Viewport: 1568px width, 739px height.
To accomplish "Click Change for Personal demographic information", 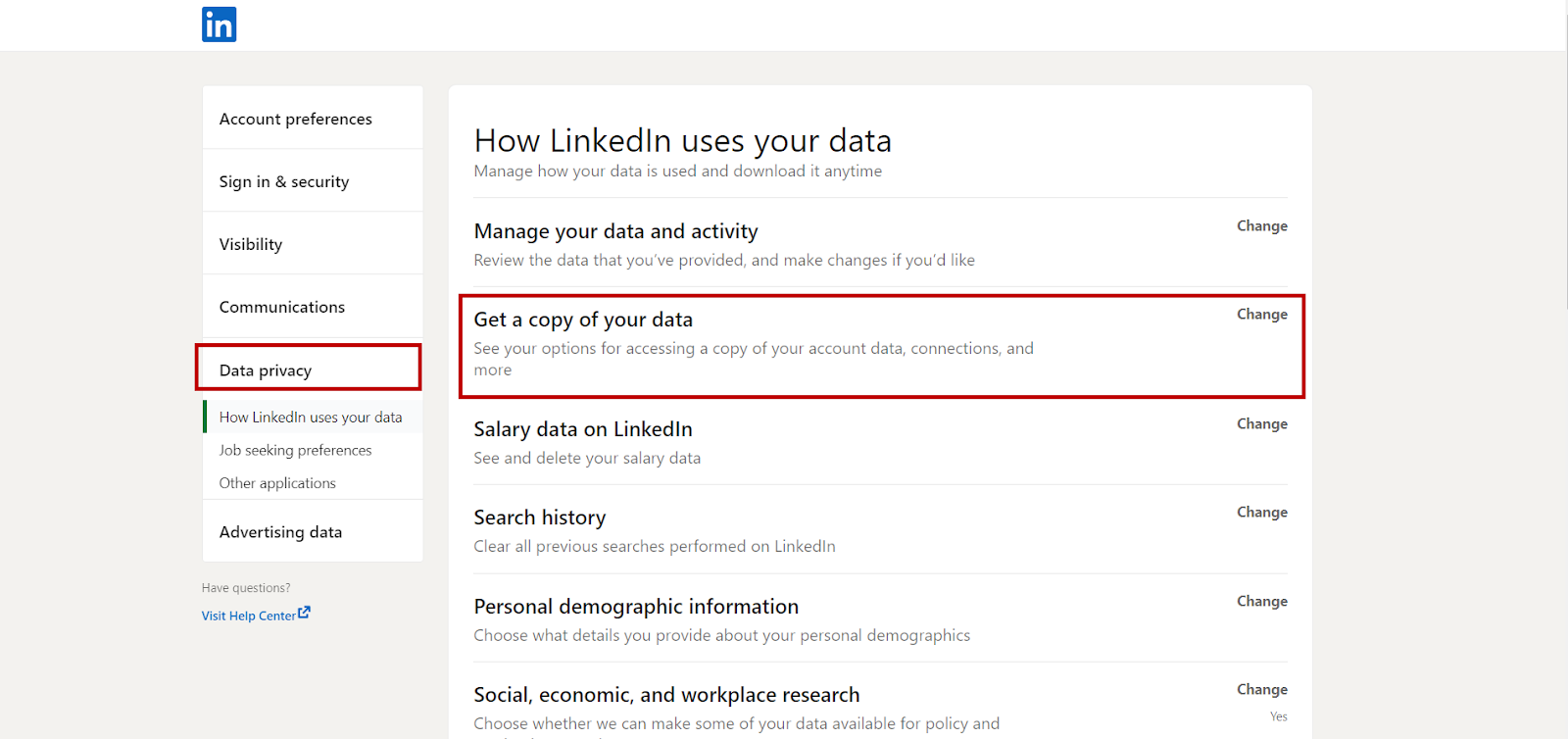I will point(1262,601).
